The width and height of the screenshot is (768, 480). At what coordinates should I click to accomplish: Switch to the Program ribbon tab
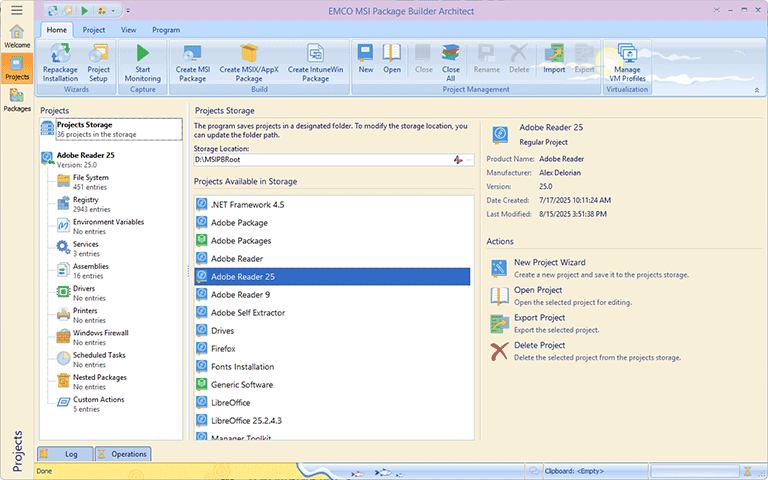166,30
